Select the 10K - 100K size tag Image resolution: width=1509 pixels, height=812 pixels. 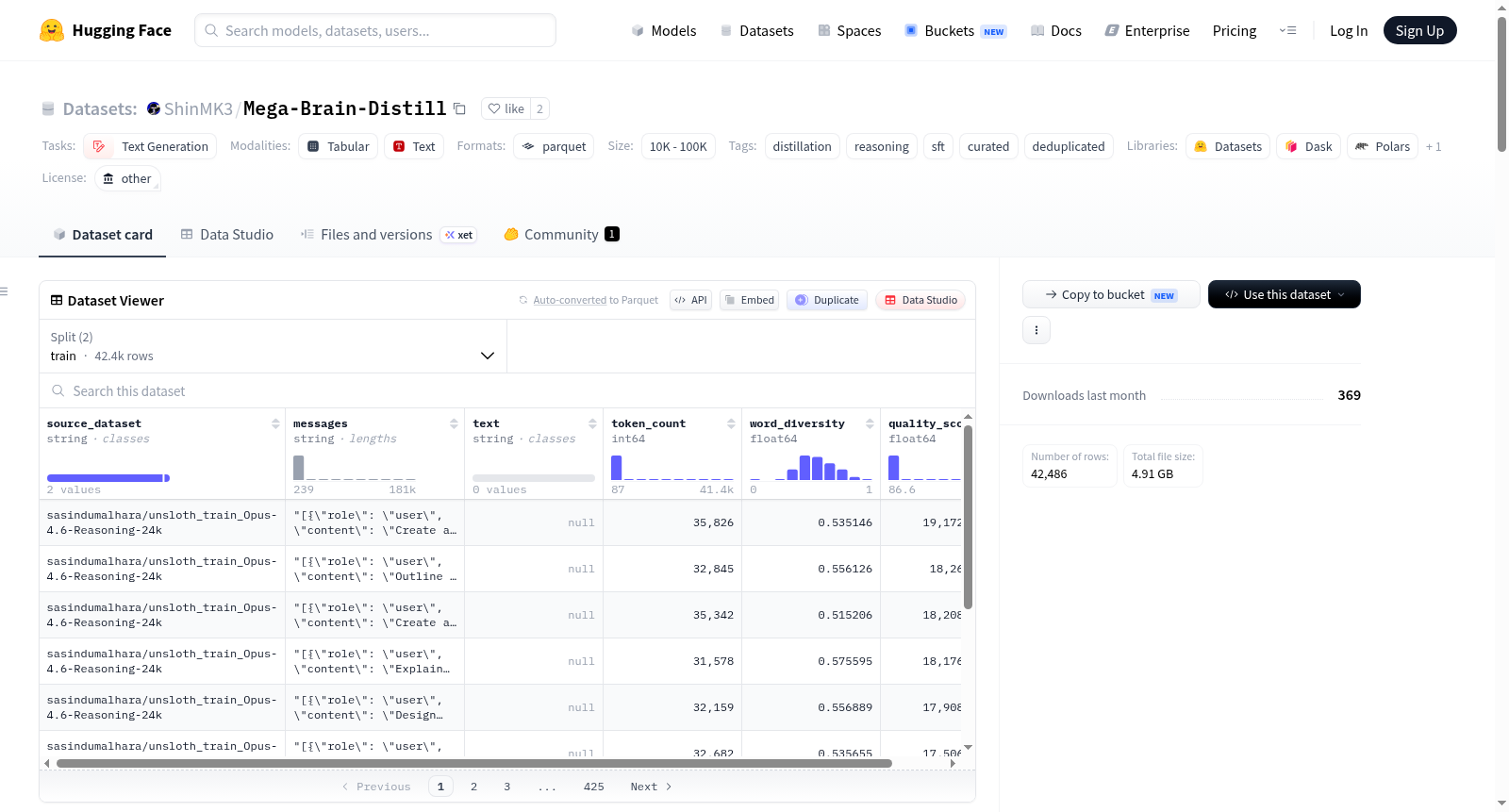pos(678,146)
